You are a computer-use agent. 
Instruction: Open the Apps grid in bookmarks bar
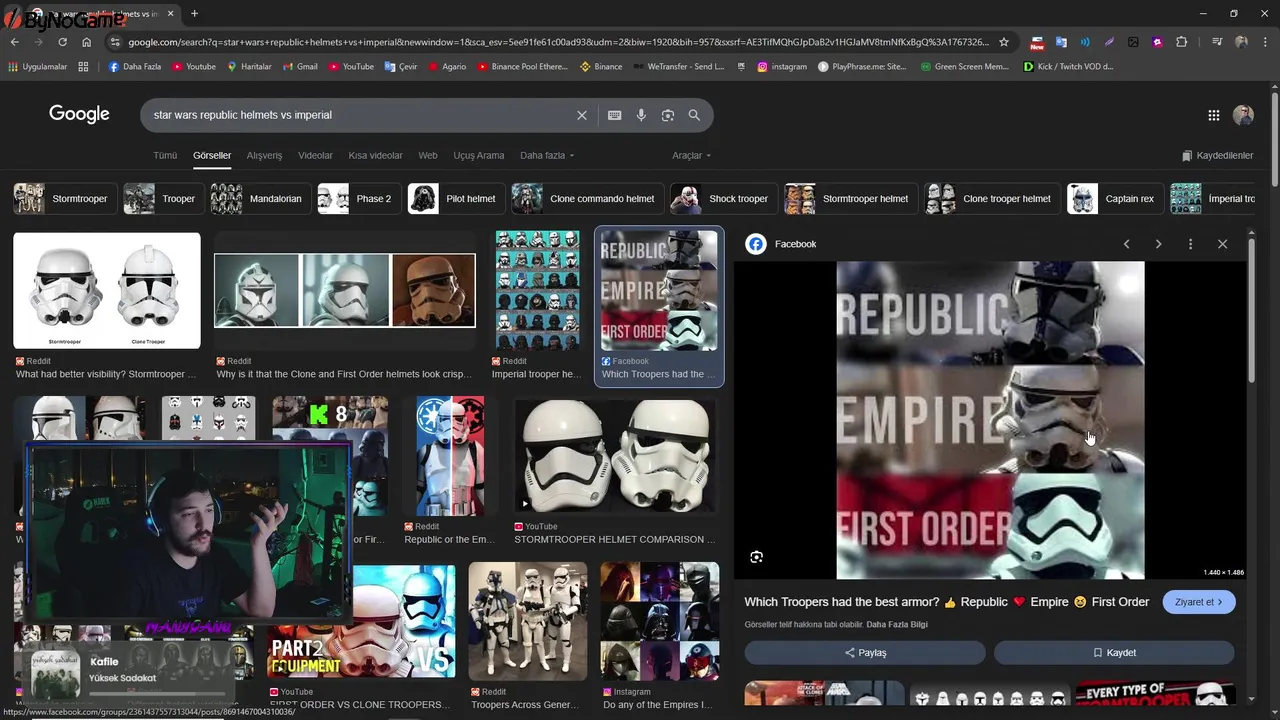click(x=83, y=67)
